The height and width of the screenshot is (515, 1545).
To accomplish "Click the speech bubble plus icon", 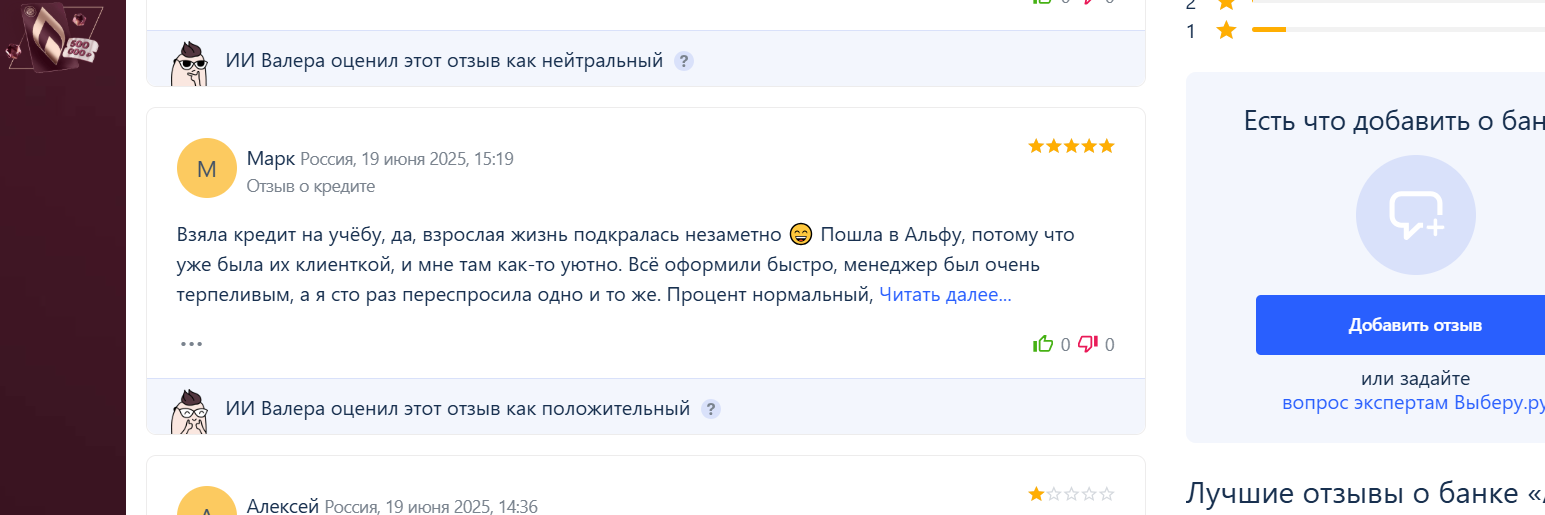I will (x=1415, y=215).
